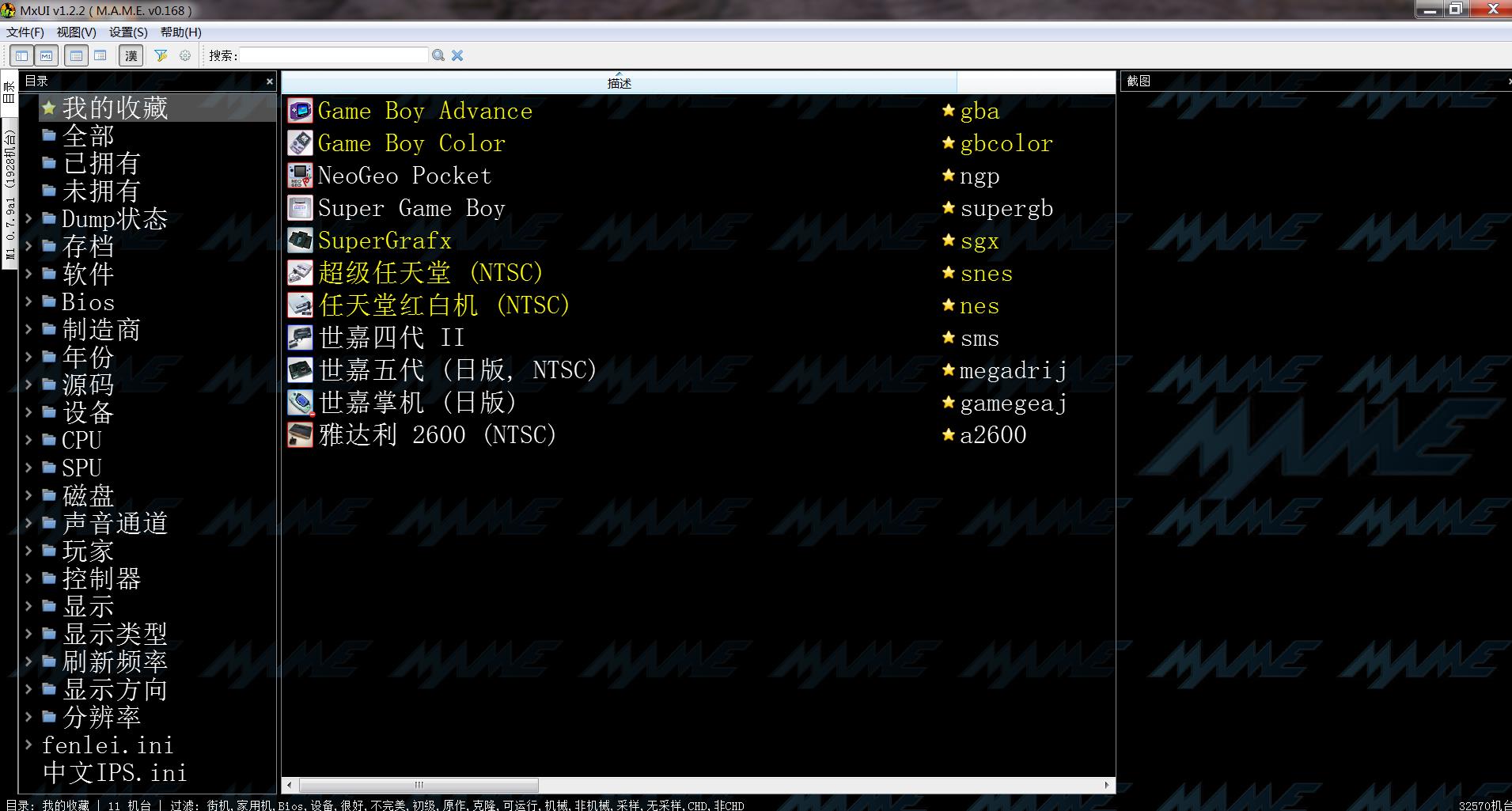
Task: Click the Game Boy Advance system icon
Action: coord(300,111)
